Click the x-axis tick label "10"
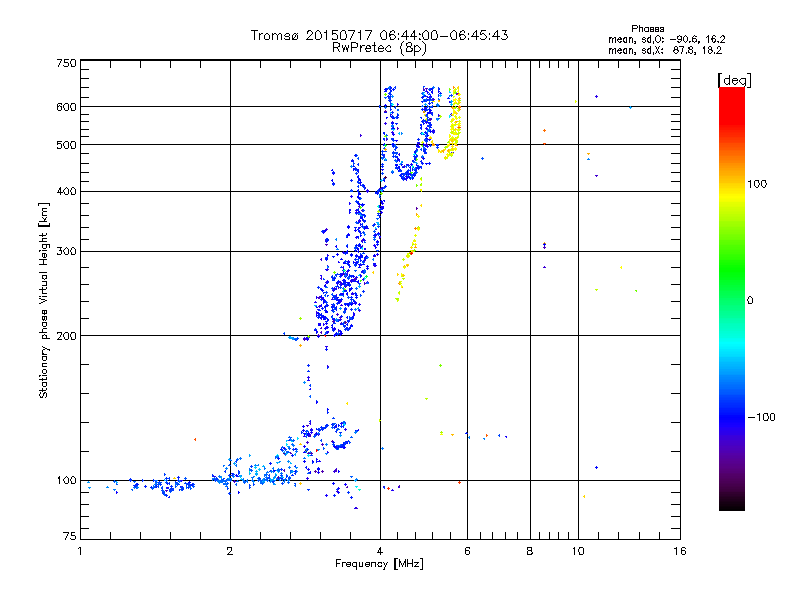Image resolution: width=800 pixels, height=600 pixels. tap(578, 551)
